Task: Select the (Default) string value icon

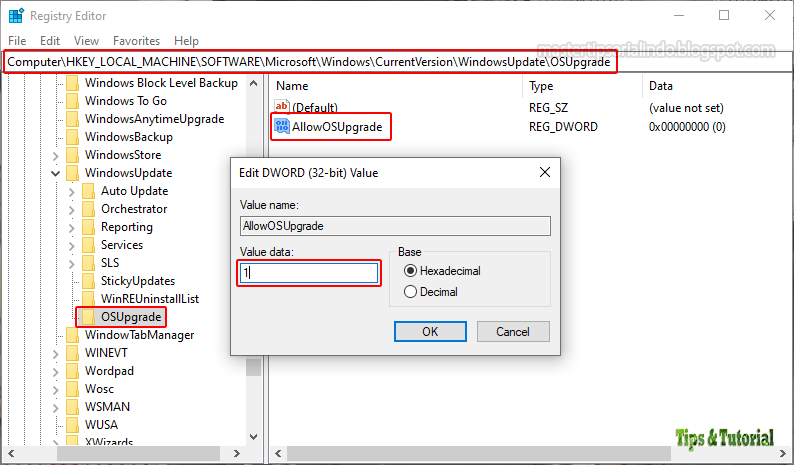Action: [282, 106]
